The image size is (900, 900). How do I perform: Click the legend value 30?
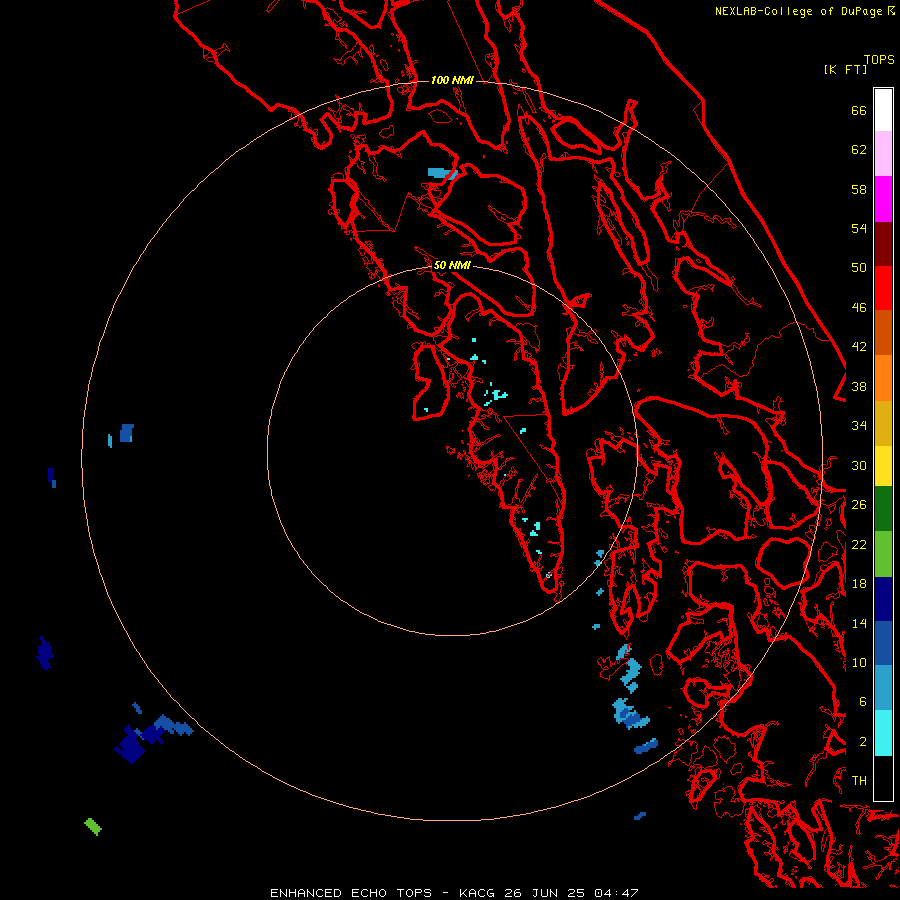[859, 465]
